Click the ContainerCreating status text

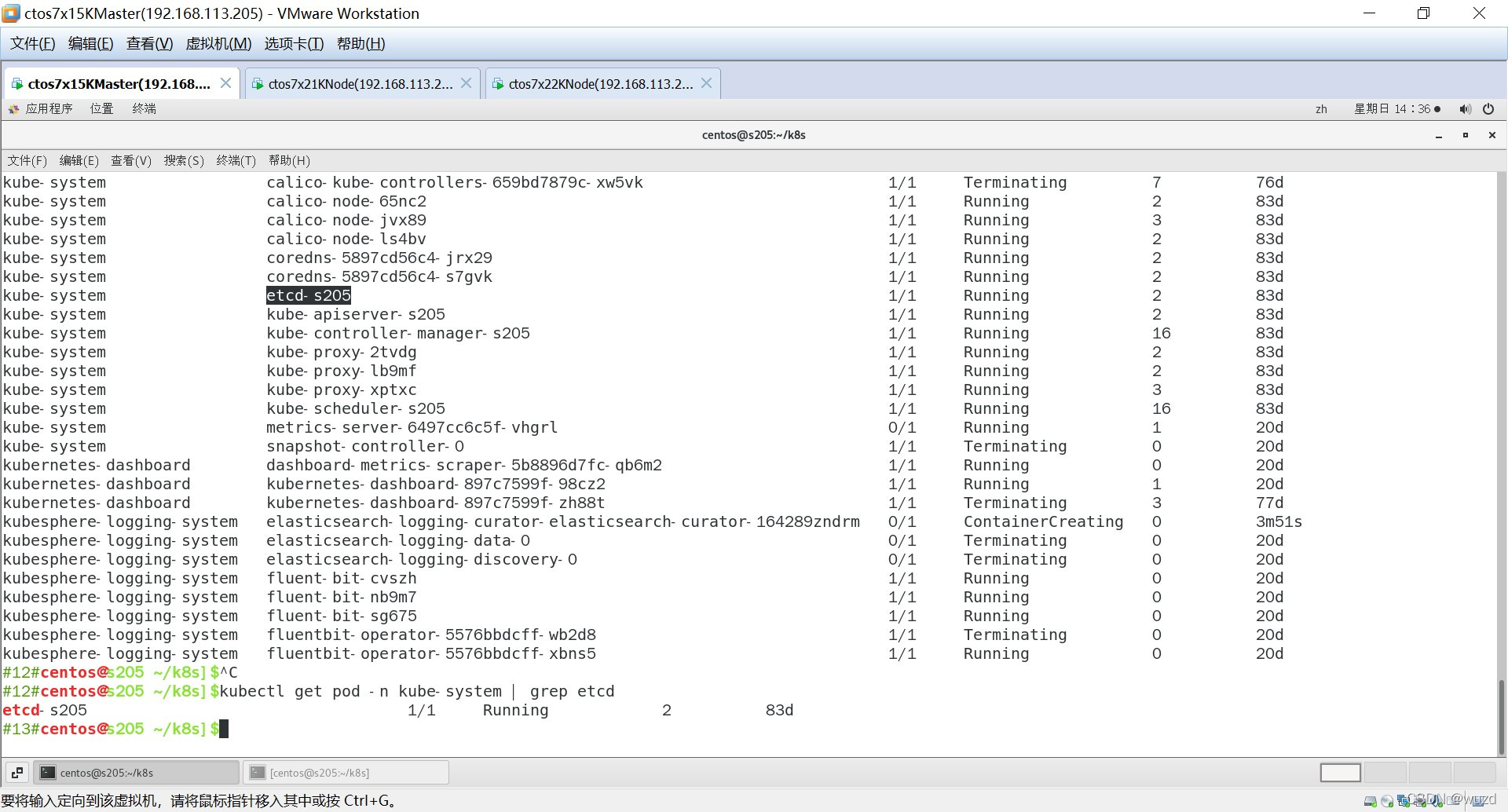pos(1043,522)
